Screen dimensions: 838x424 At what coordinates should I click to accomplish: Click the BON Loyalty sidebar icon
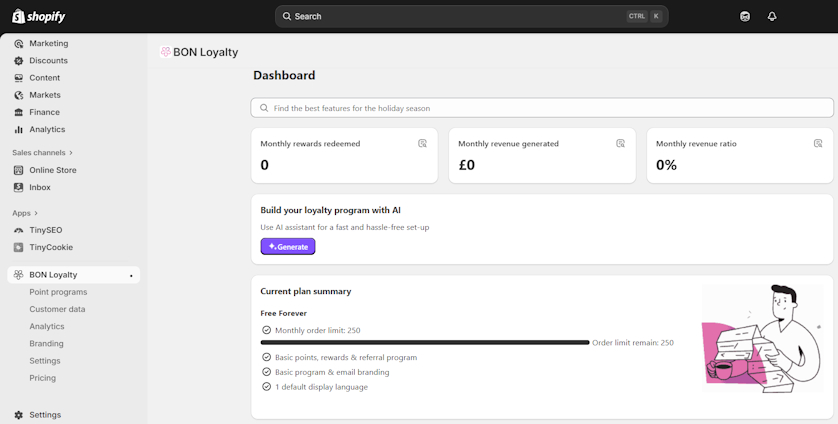tap(19, 275)
